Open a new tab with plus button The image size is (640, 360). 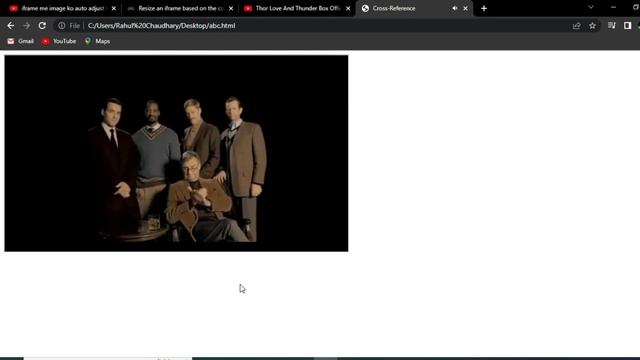point(484,8)
